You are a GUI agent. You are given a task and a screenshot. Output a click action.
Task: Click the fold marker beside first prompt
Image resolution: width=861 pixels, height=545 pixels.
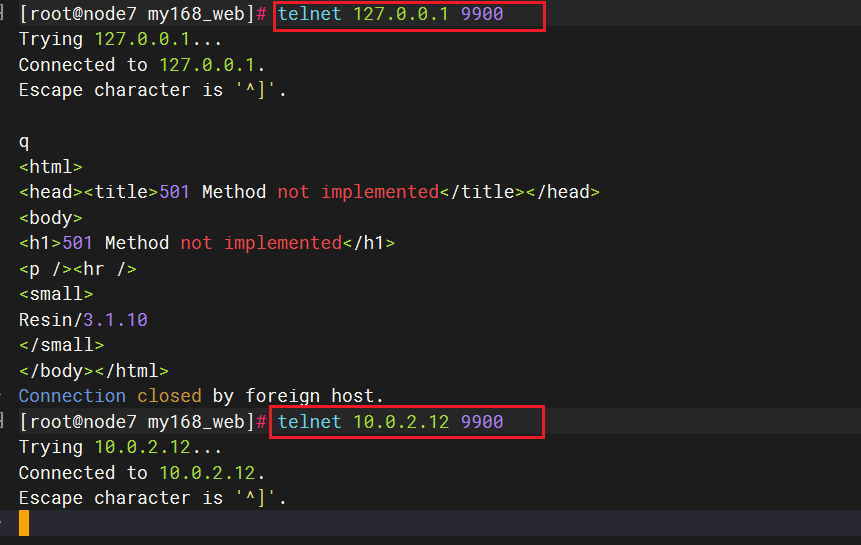pos(4,13)
